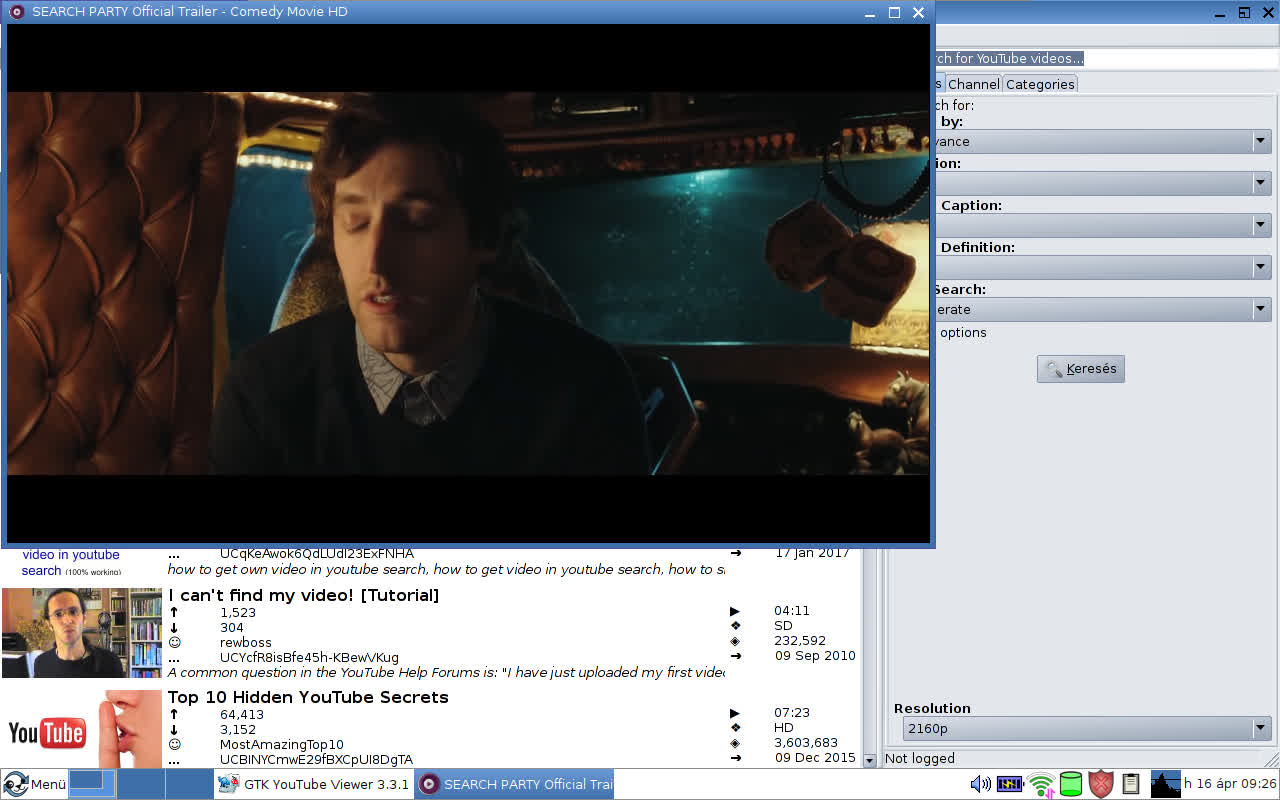Activate GTK YouTube Viewer 3.3.1 taskbar entry
The image size is (1280, 800).
tap(313, 784)
